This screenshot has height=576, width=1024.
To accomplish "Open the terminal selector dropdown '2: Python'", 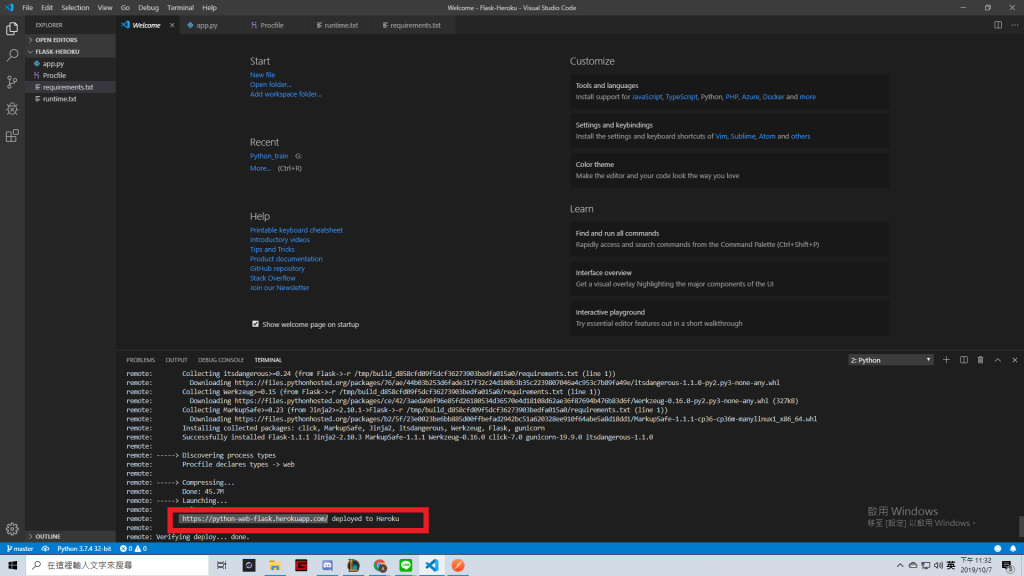I will pos(890,360).
